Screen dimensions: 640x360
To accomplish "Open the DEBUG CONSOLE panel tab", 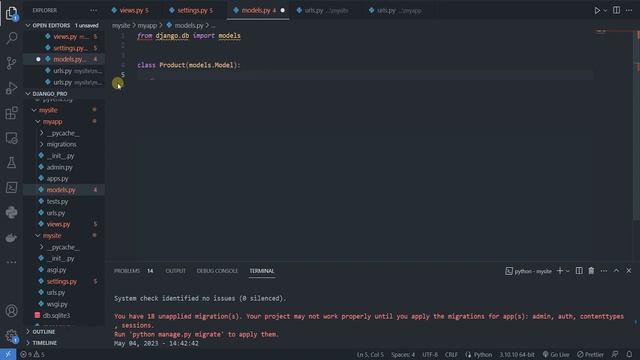I will (x=217, y=271).
